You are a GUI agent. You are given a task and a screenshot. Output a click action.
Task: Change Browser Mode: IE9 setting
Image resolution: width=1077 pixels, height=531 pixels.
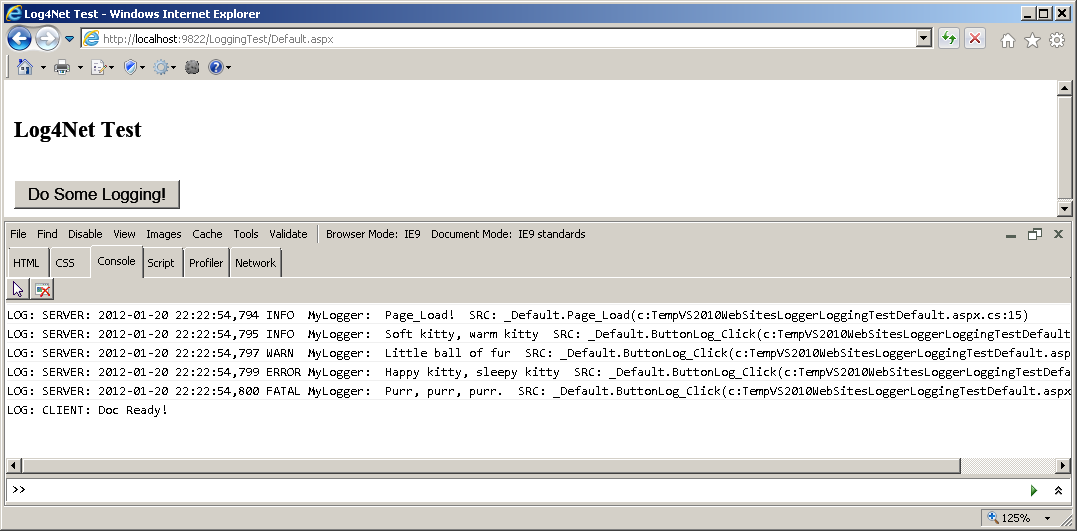[373, 234]
